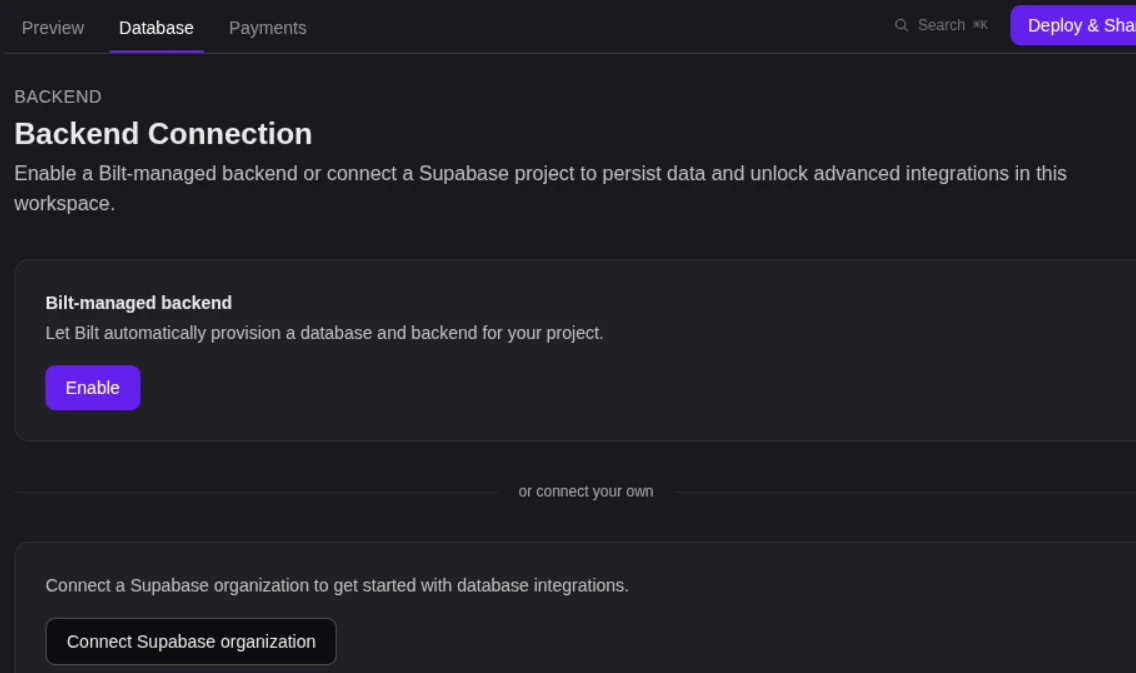The image size is (1136, 673).
Task: Click the ⌘K shortcut hint
Action: pyautogui.click(x=980, y=25)
